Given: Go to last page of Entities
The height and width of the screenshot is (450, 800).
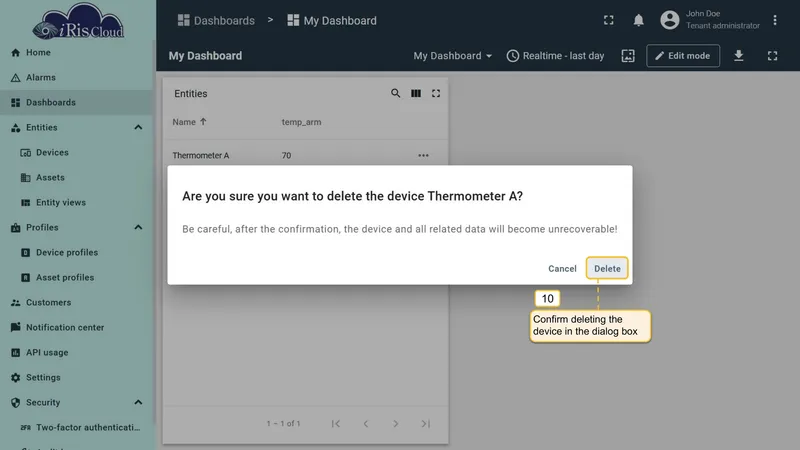Looking at the screenshot, I should [426, 423].
